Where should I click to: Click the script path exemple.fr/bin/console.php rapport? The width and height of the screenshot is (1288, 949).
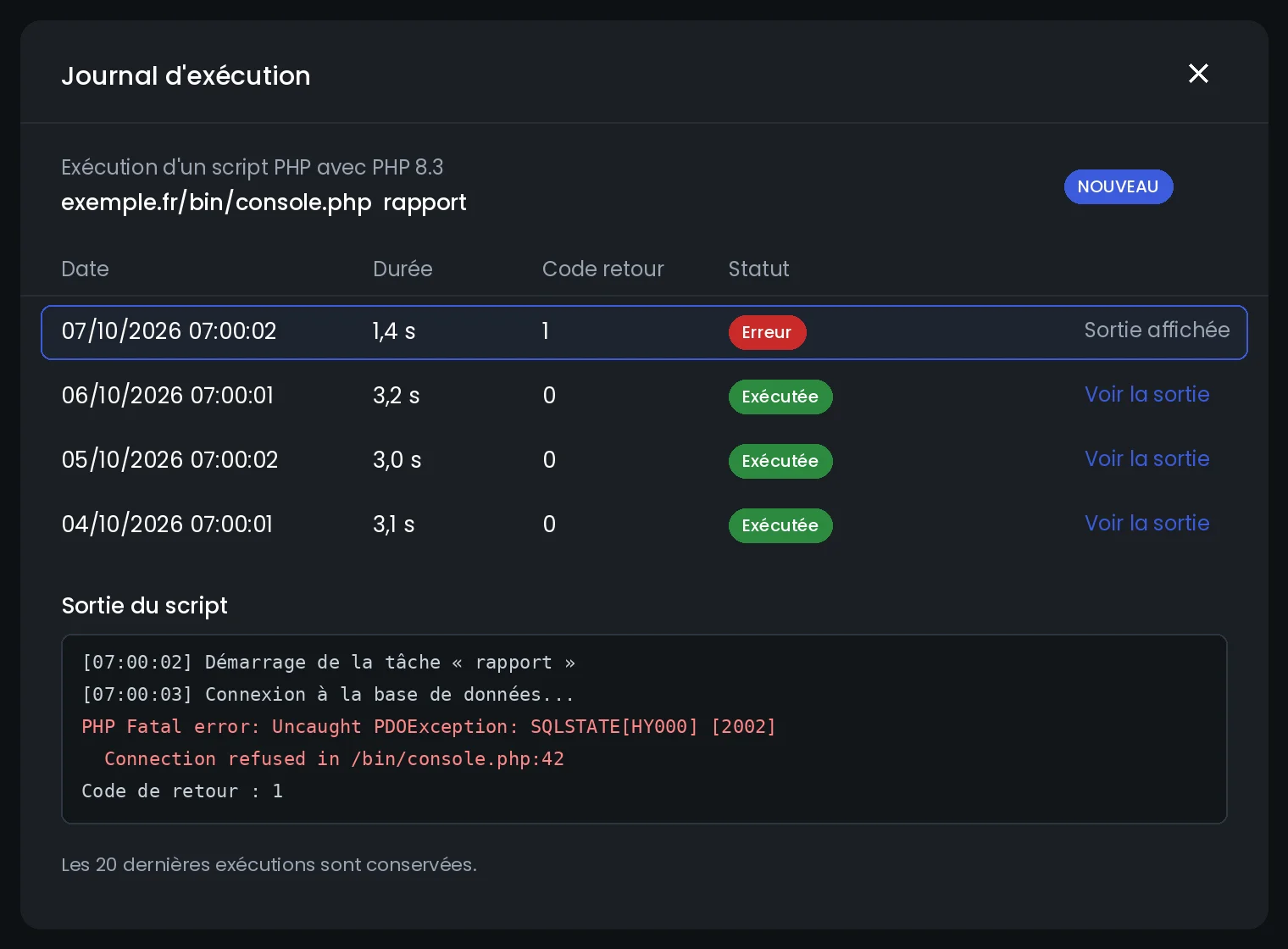[x=264, y=203]
